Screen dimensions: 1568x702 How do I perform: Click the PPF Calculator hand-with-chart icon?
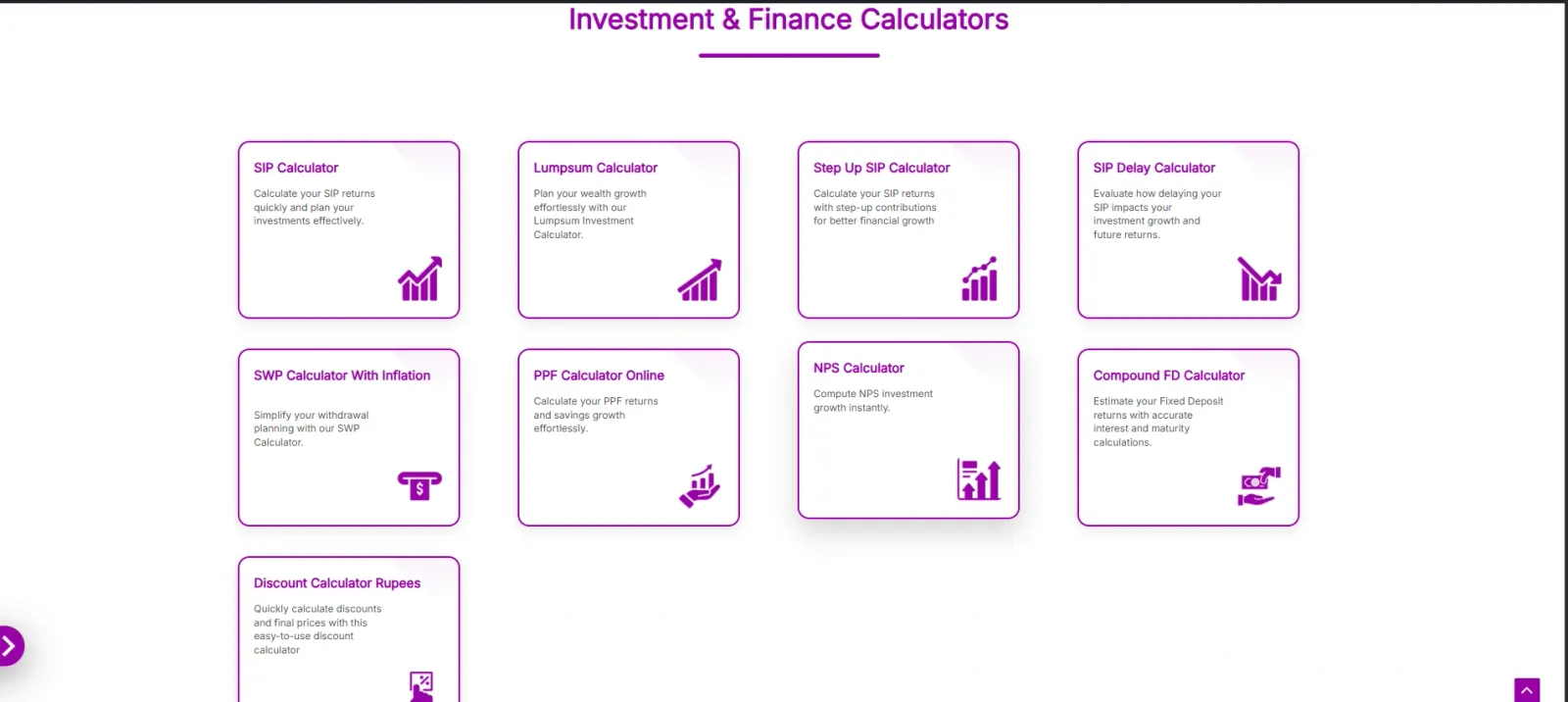point(700,486)
